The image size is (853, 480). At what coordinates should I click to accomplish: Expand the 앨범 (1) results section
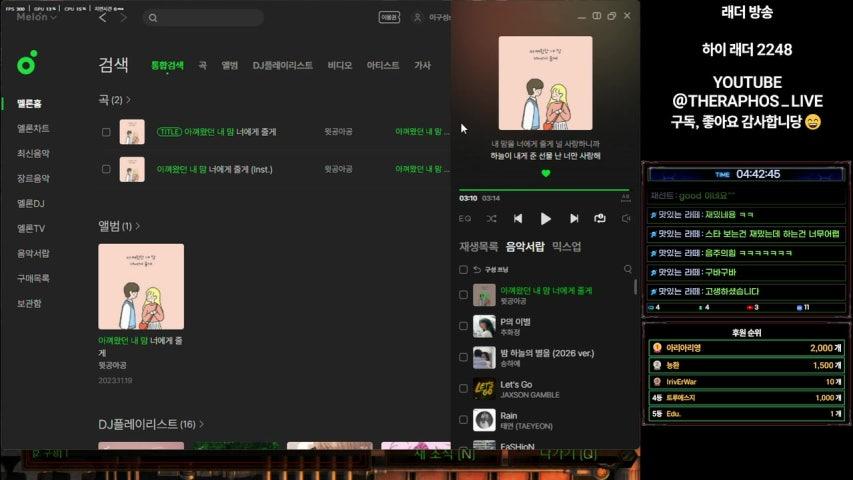(x=119, y=226)
